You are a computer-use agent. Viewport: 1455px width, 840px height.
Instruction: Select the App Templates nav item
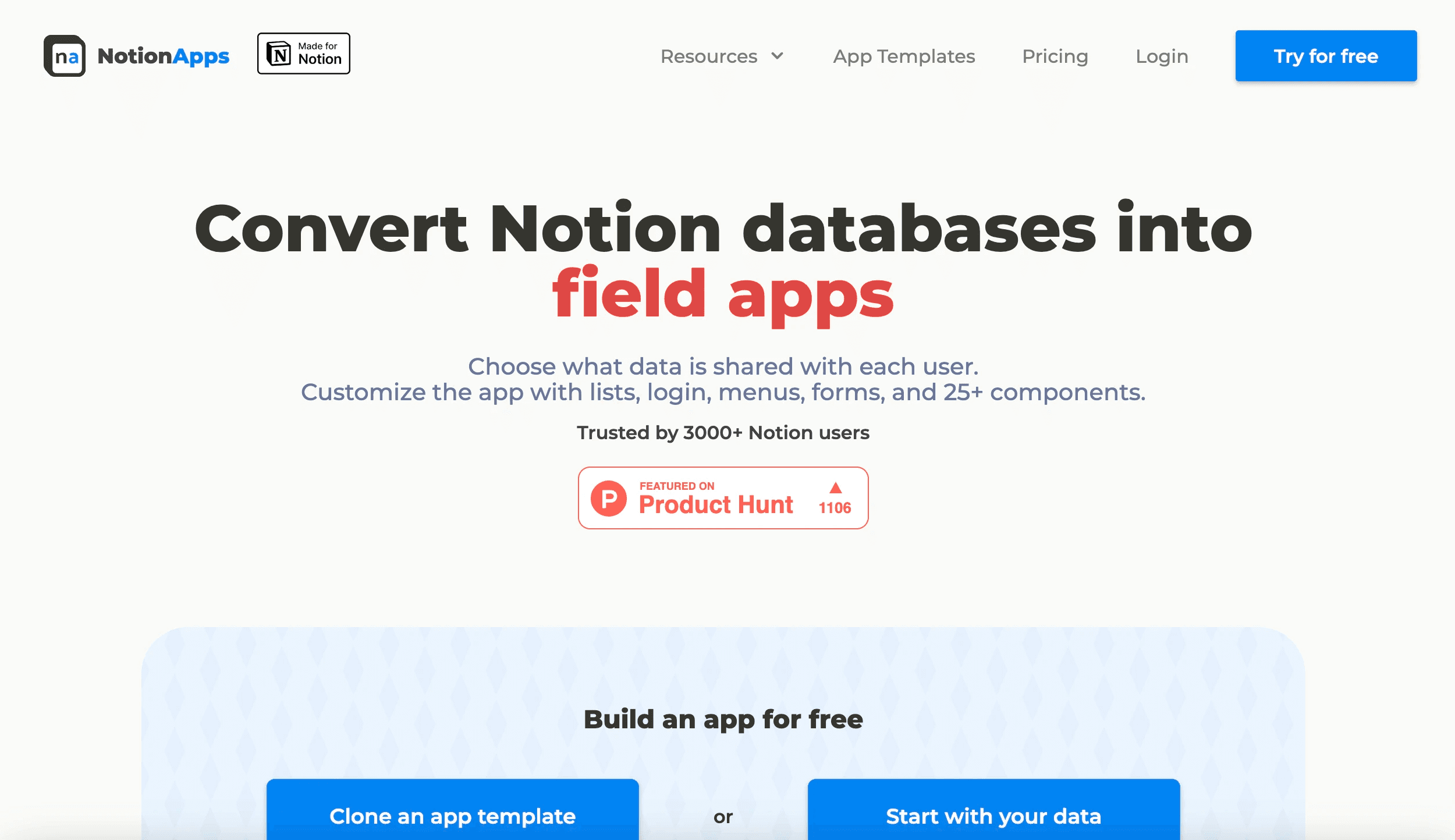coord(903,55)
